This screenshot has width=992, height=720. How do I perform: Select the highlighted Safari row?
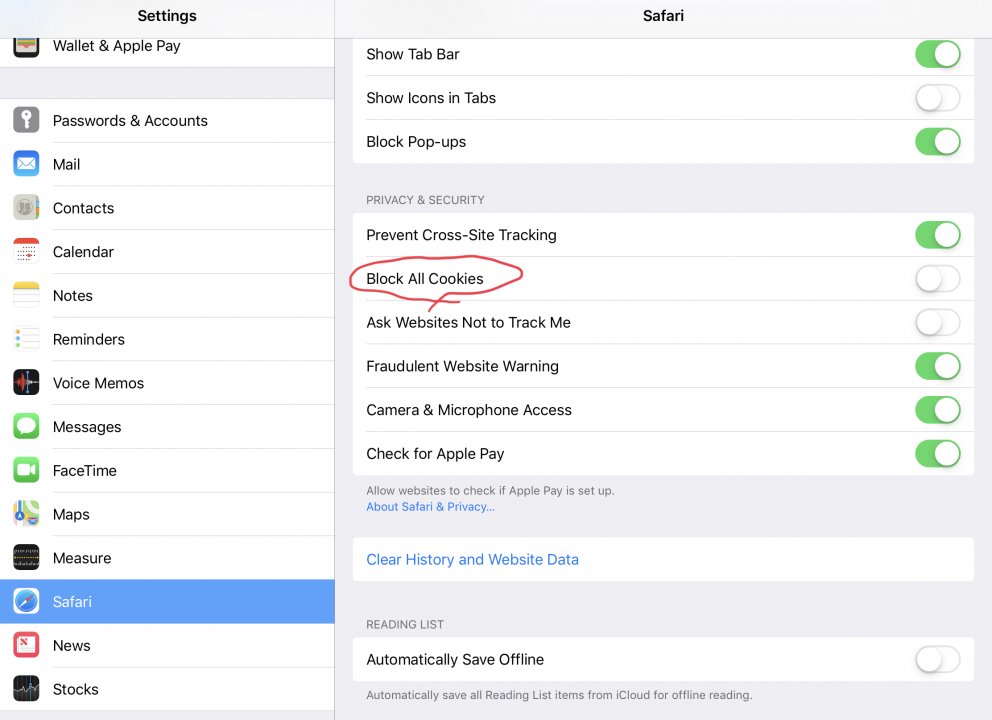[x=167, y=602]
